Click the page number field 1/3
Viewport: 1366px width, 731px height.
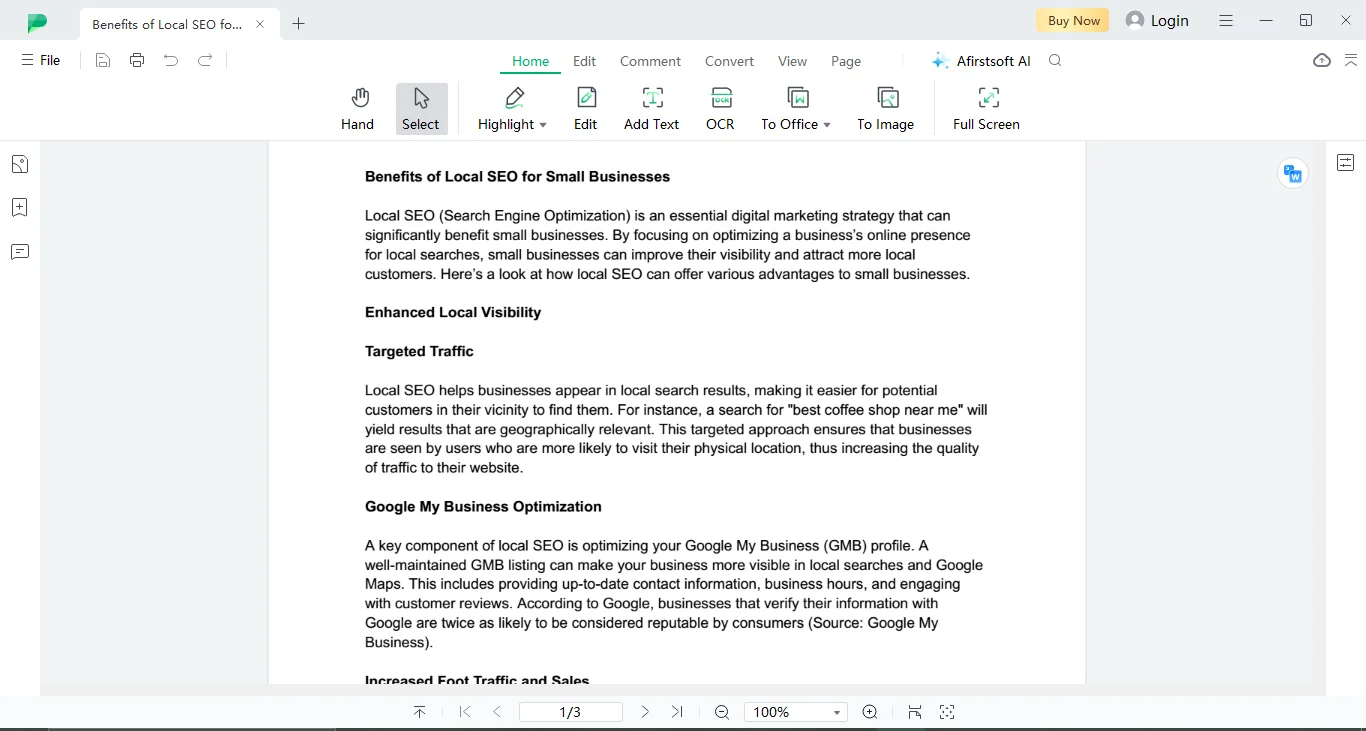570,712
